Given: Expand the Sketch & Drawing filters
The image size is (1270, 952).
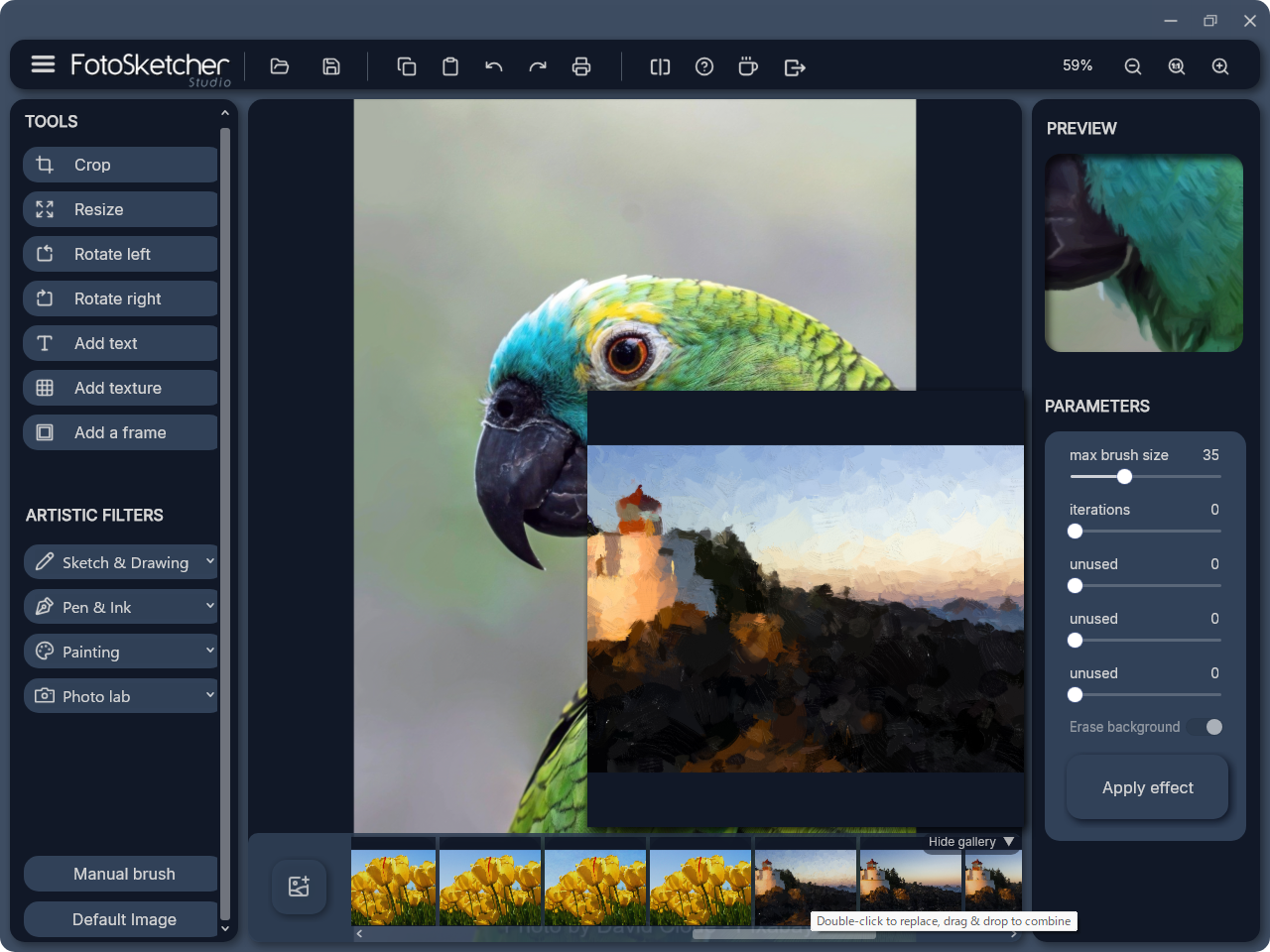Looking at the screenshot, I should (x=120, y=562).
